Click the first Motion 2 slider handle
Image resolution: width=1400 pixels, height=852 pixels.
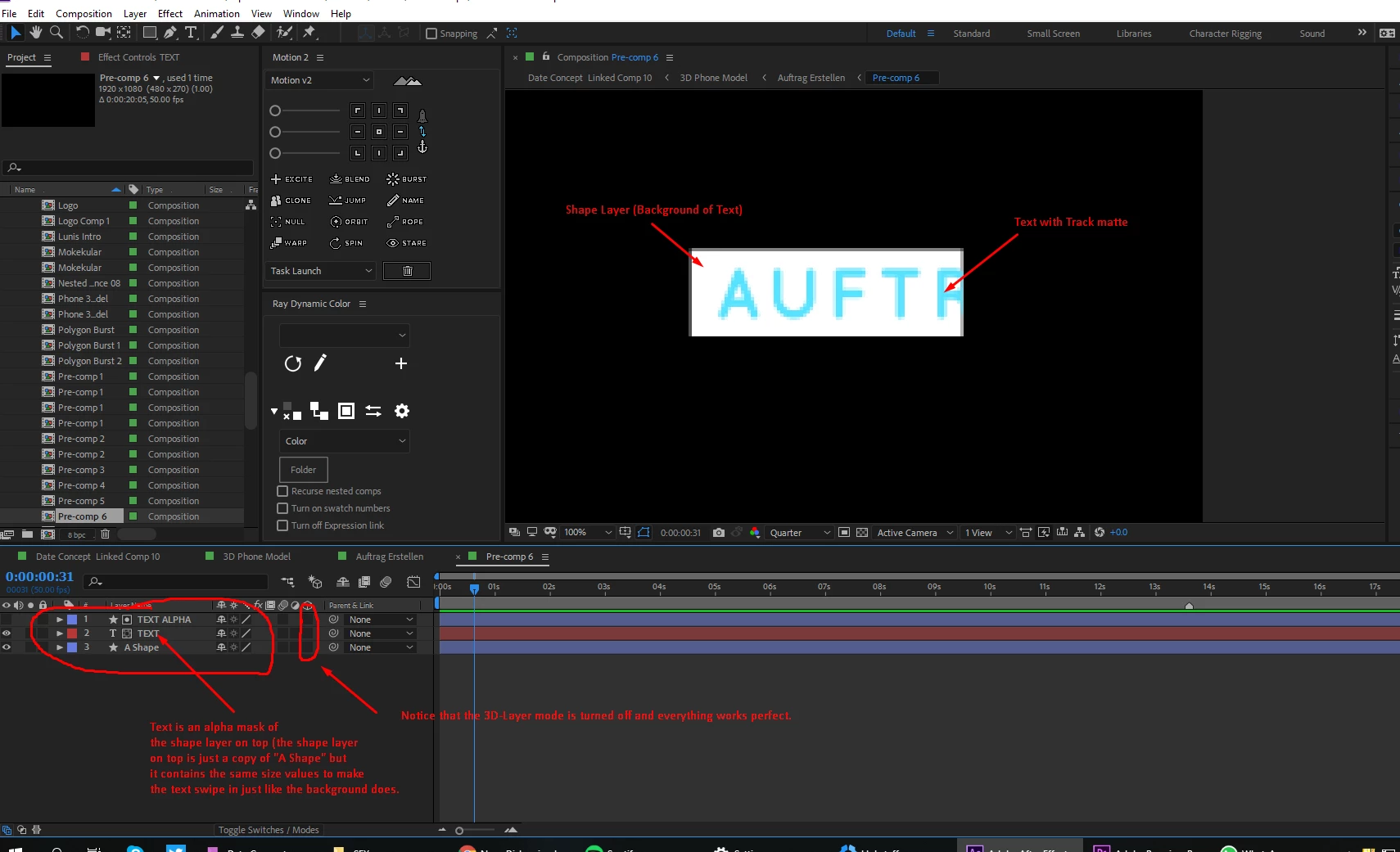[275, 110]
